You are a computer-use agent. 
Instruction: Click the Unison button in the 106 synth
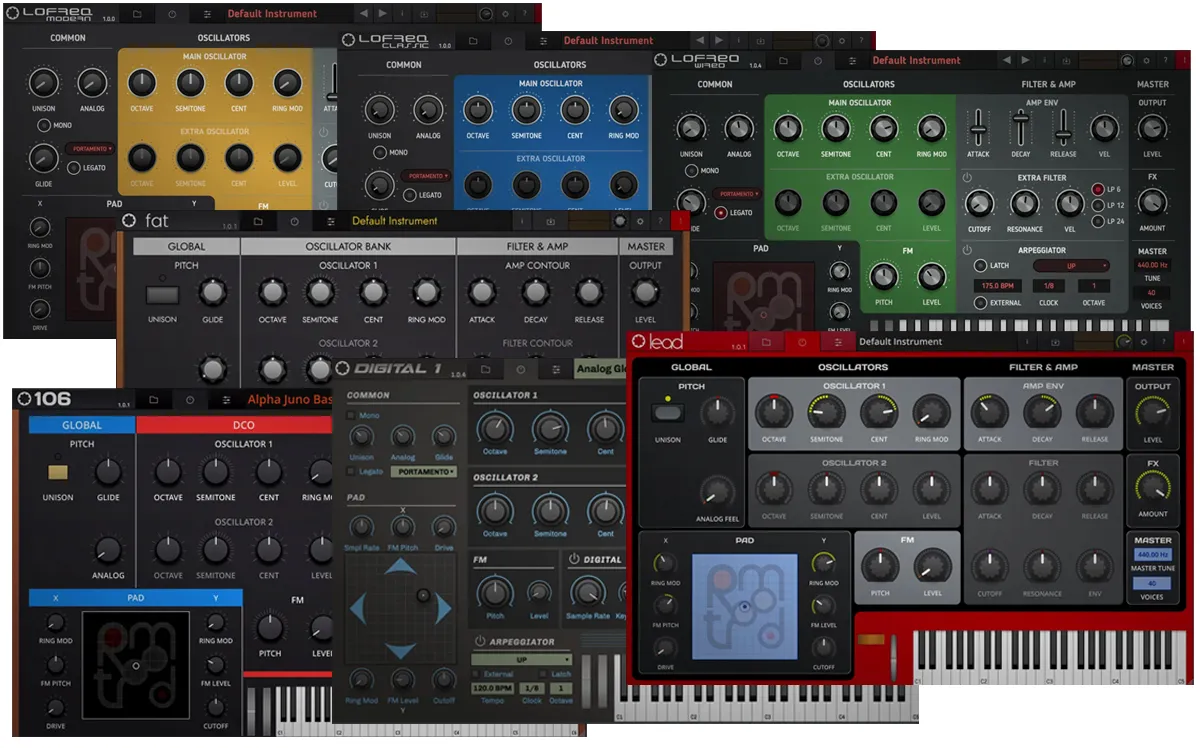pyautogui.click(x=58, y=472)
